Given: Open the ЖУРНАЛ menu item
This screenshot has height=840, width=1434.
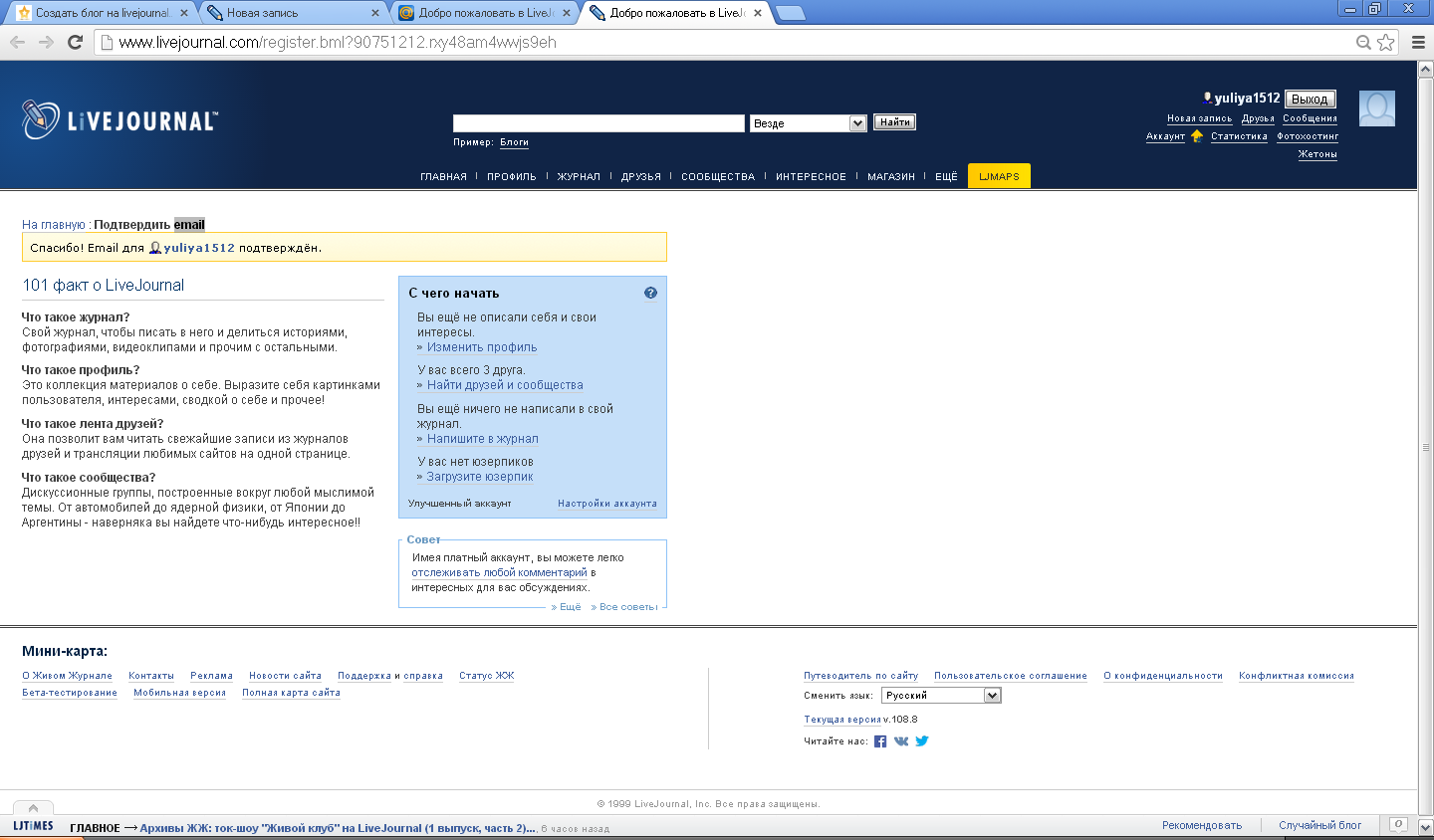Looking at the screenshot, I should point(579,177).
